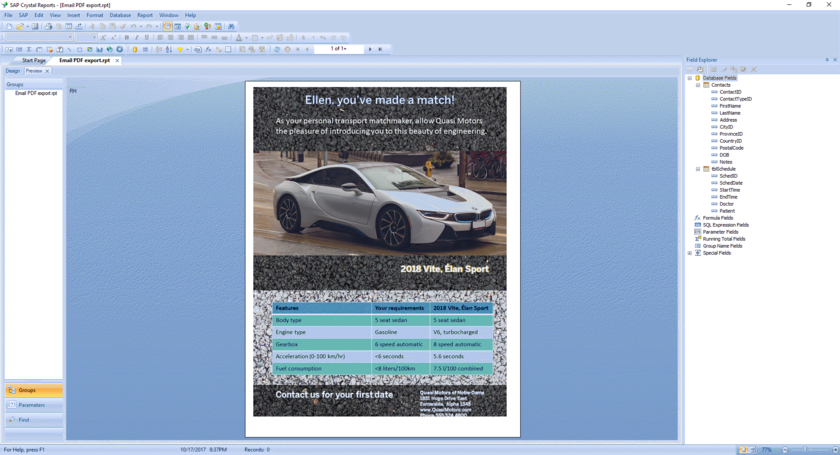This screenshot has width=840, height=455.
Task: Close the Email PDF export.rpt tab
Action: [x=117, y=61]
